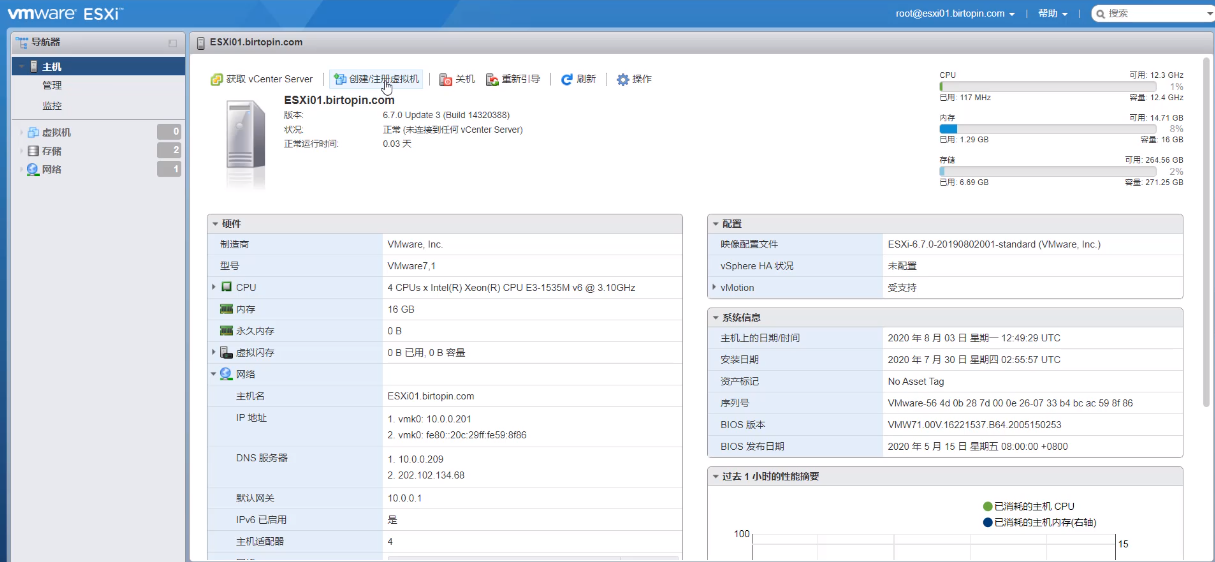
Task: Click the 永久内存 icon in hardware table
Action: (x=226, y=330)
